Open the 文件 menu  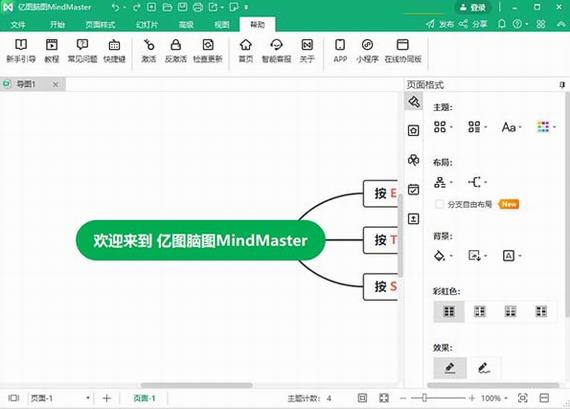click(18, 24)
